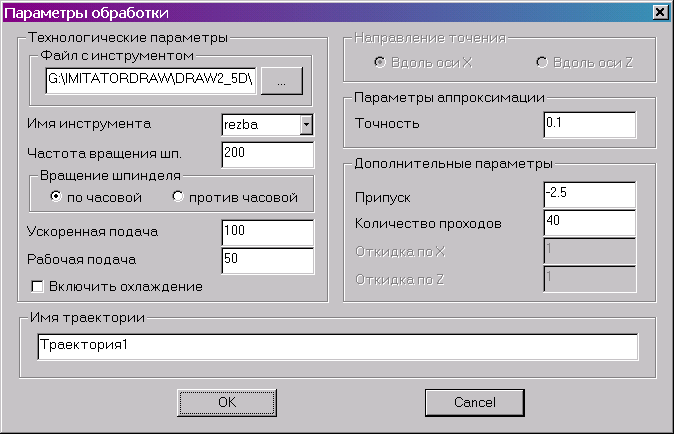The image size is (674, 434).
Task: Click the number of passes field showing 40
Action: pyautogui.click(x=589, y=223)
